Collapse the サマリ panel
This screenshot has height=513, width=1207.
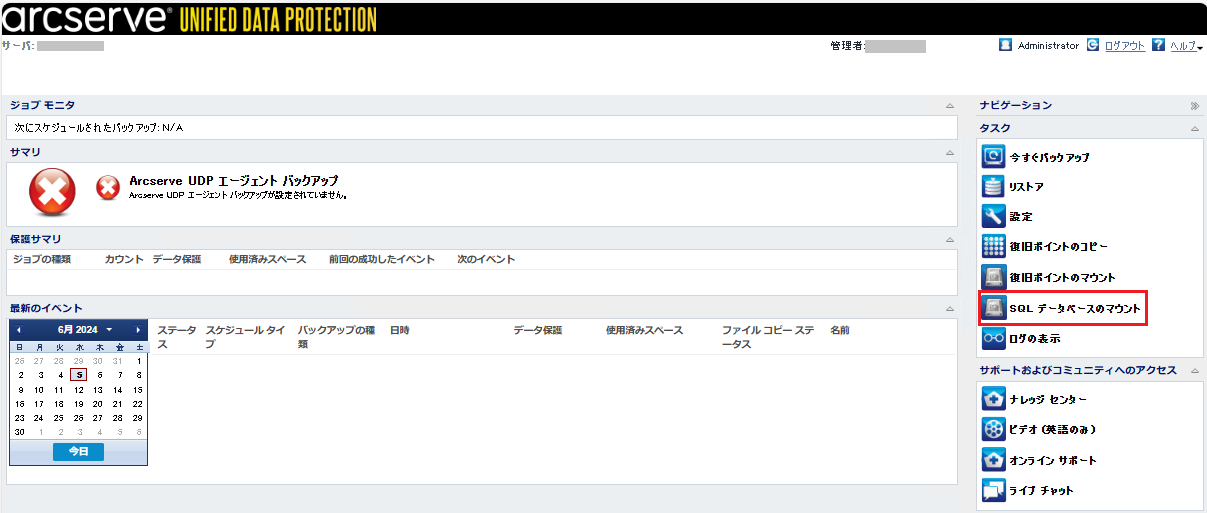[x=949, y=152]
